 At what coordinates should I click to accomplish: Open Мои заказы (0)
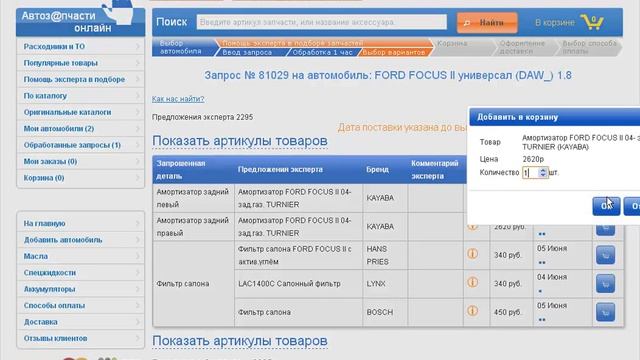pyautogui.click(x=80, y=161)
